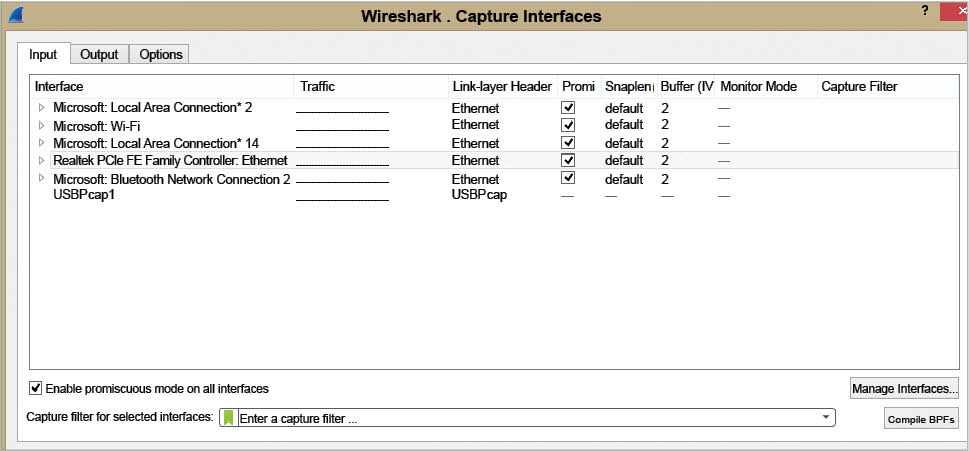Click the green bookmark filter icon
969x451 pixels.
pyautogui.click(x=228, y=418)
